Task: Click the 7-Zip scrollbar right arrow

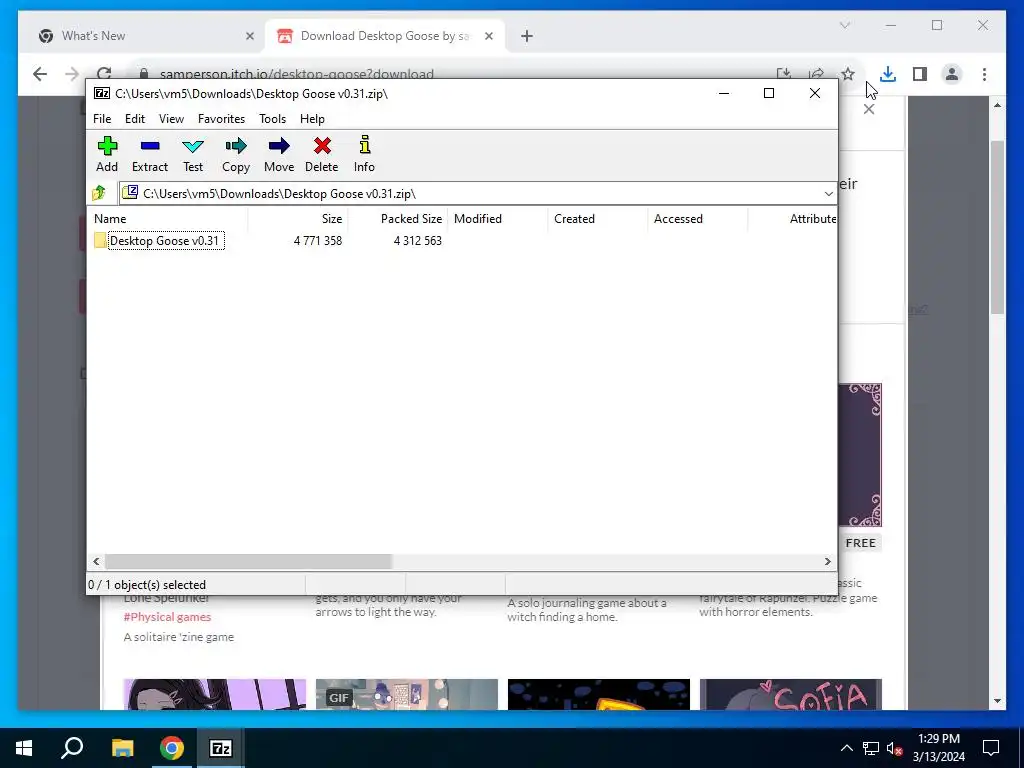Action: tap(827, 562)
